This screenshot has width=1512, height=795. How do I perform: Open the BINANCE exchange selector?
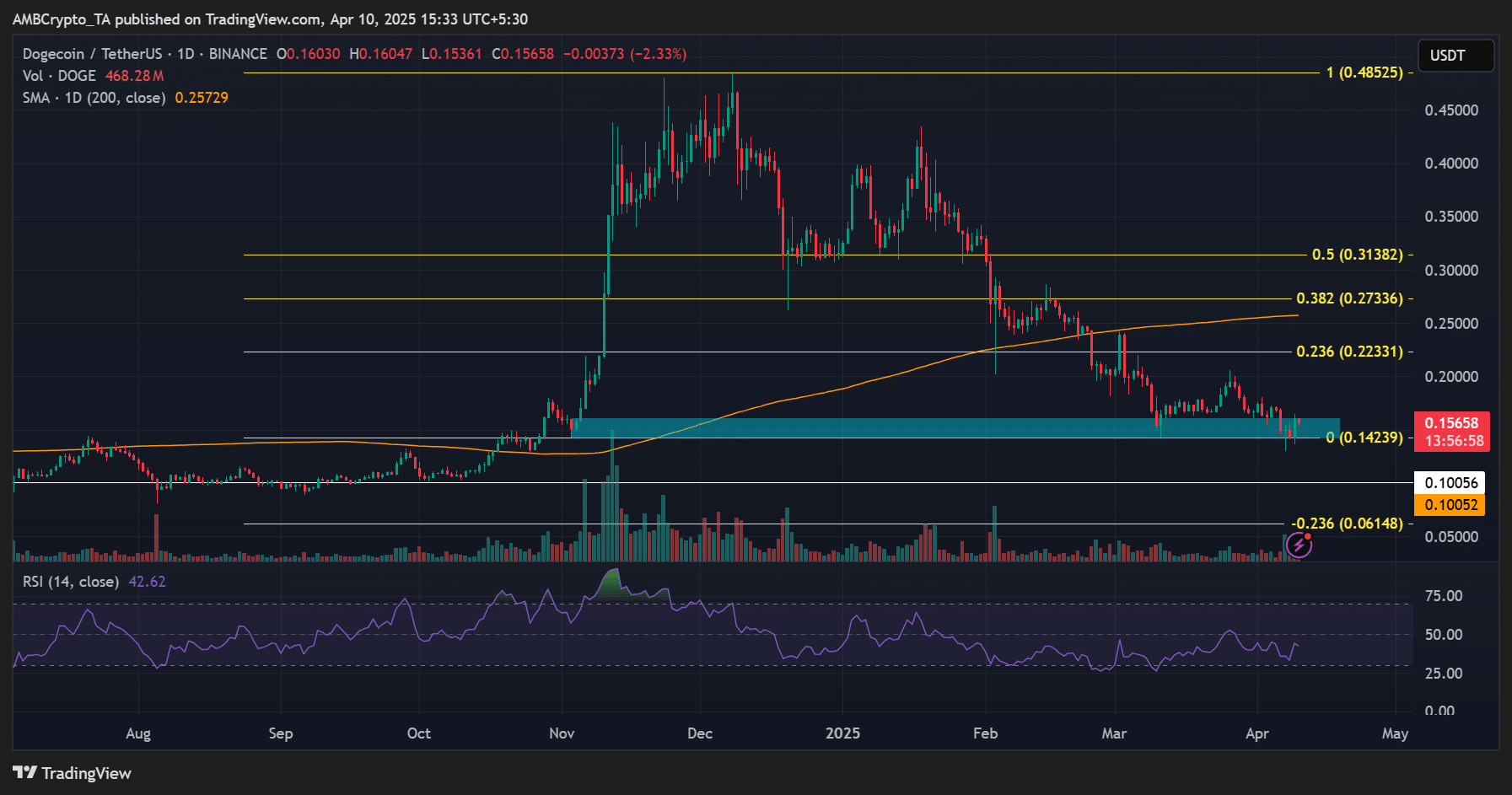click(238, 53)
